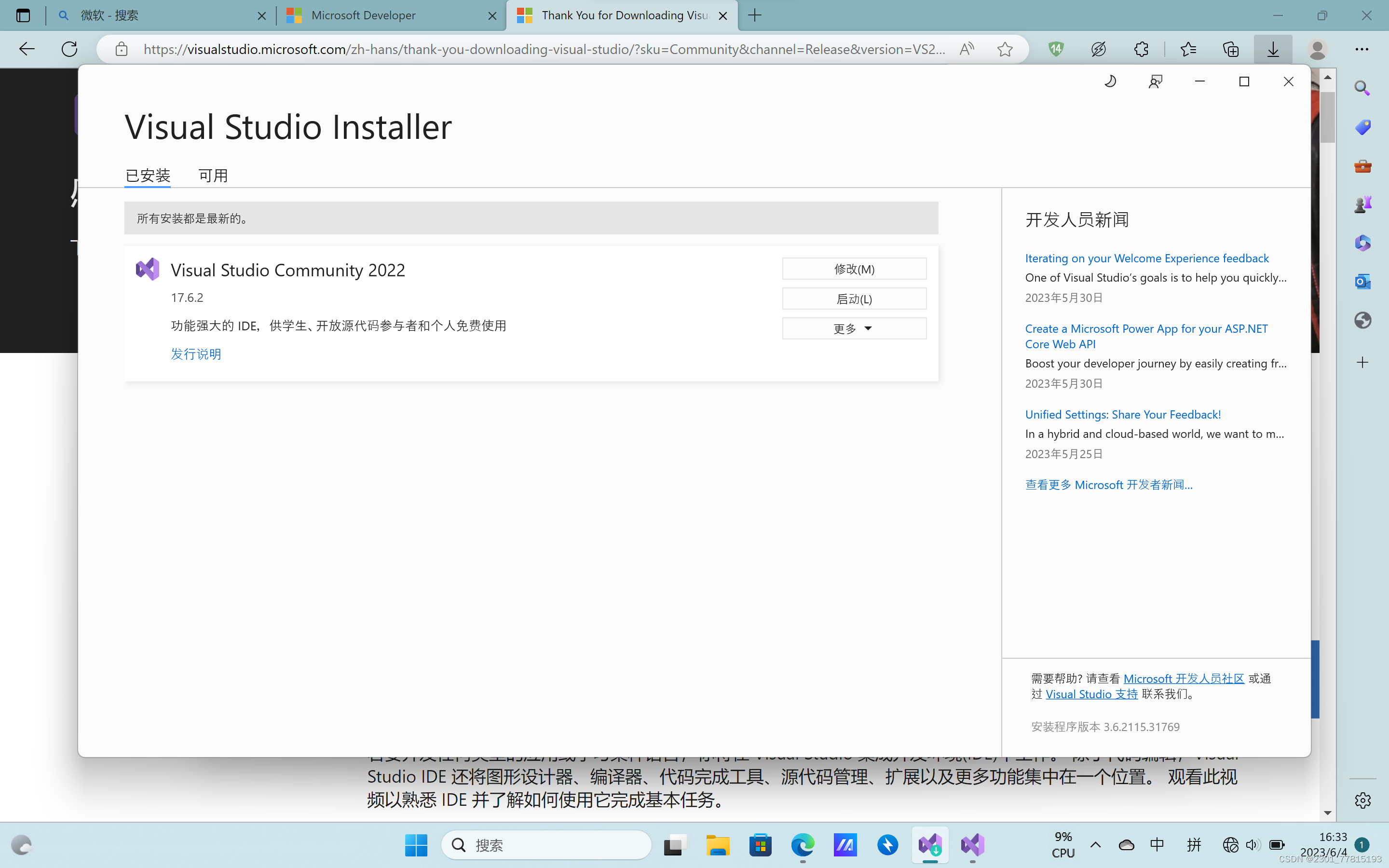The width and height of the screenshot is (1389, 868).
Task: Show hidden tray icons chevron
Action: point(1095,844)
